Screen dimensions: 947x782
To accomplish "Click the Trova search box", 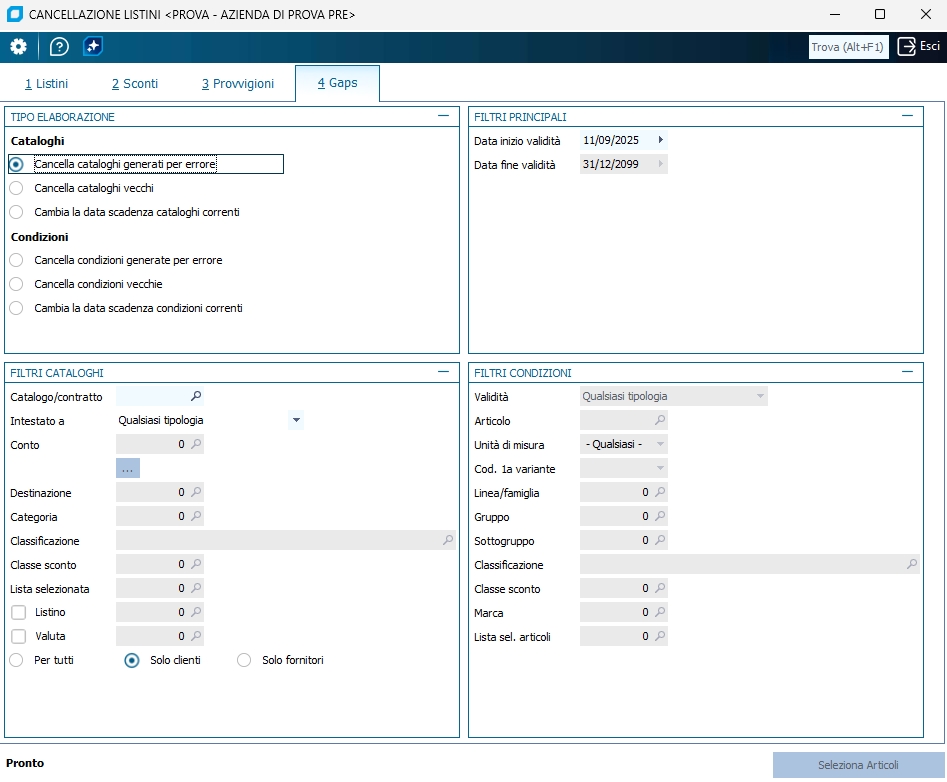I will pos(847,47).
